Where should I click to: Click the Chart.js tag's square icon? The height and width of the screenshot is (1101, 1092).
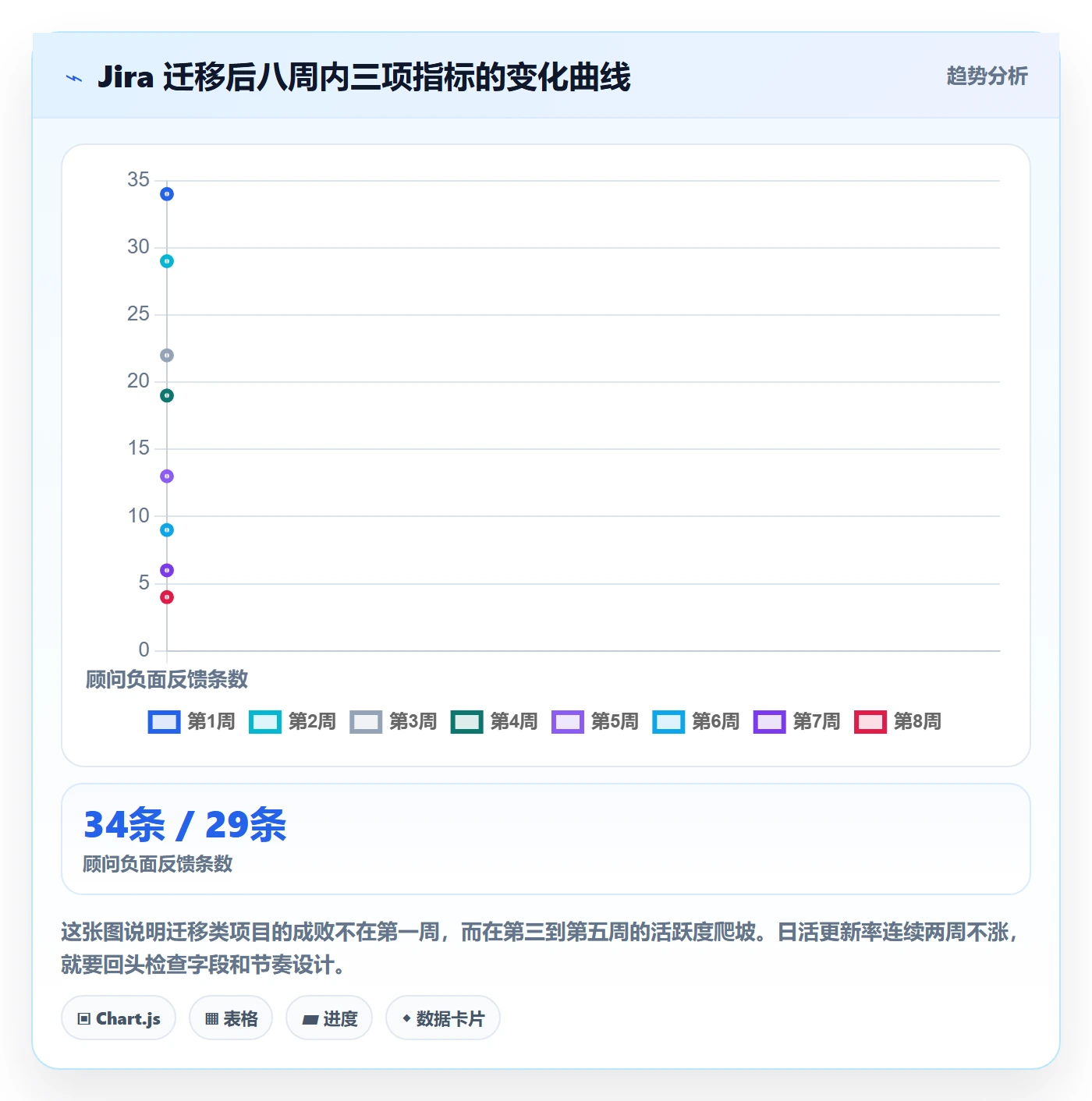(x=84, y=1019)
